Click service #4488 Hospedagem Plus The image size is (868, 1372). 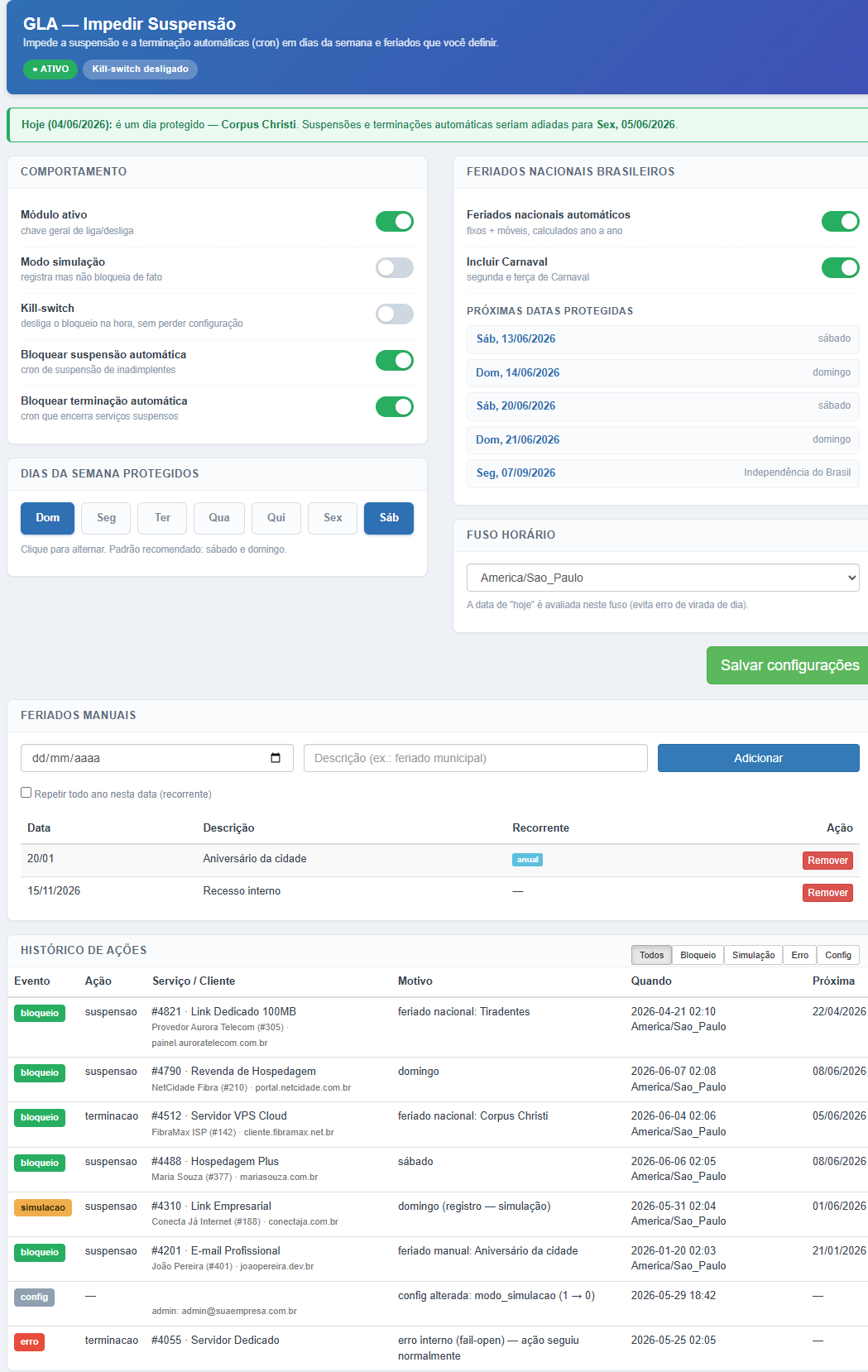point(215,1161)
